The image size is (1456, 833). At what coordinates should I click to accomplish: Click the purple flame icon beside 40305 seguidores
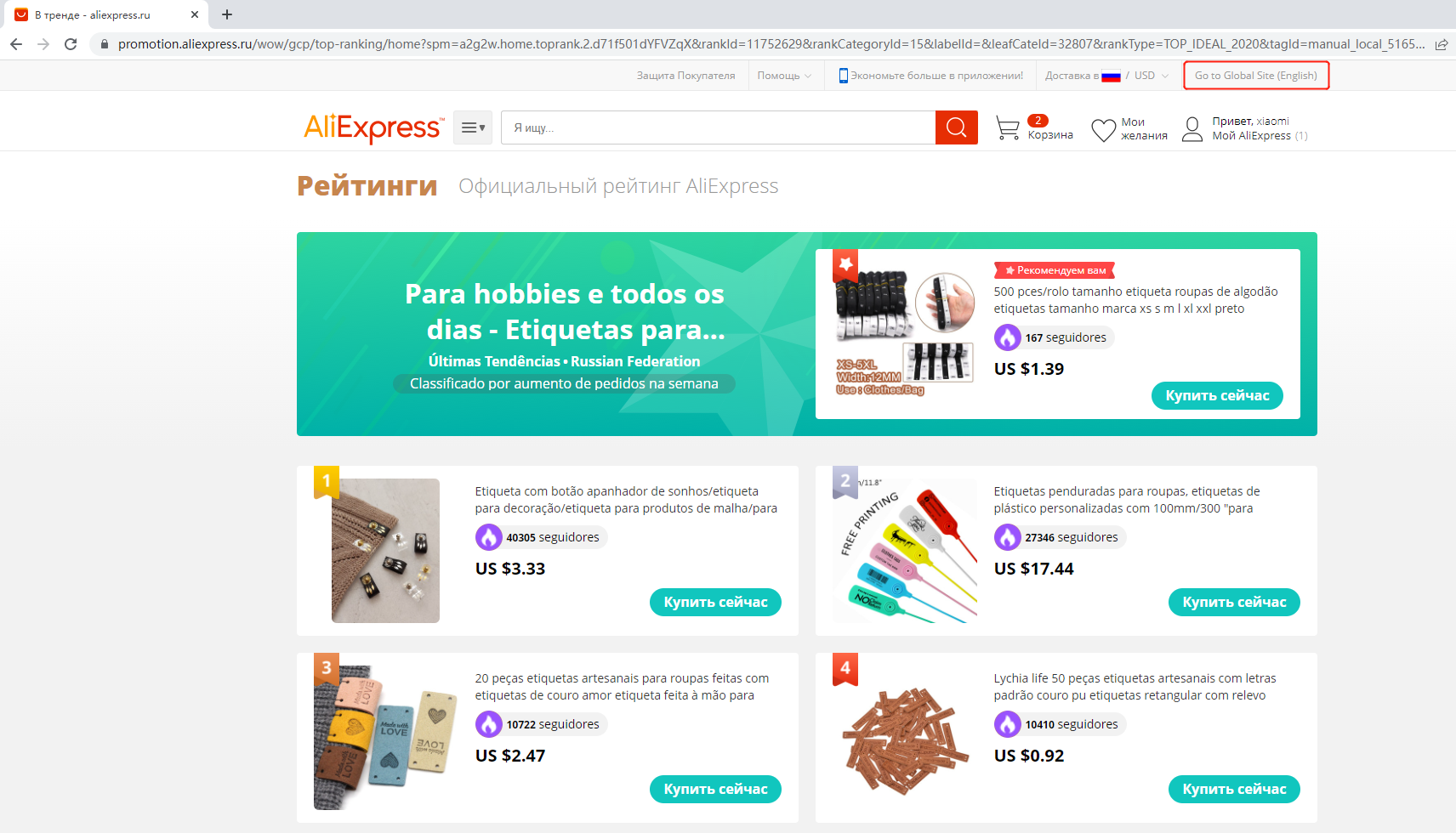click(x=488, y=537)
